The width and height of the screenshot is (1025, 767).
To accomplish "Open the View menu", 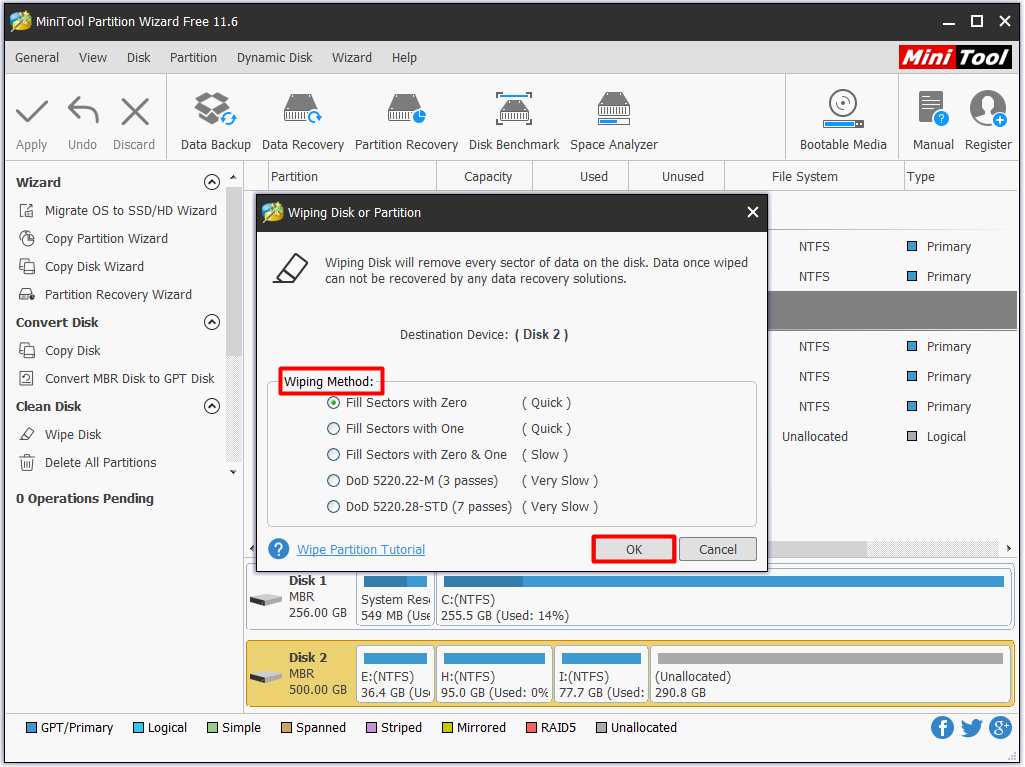I will [93, 58].
